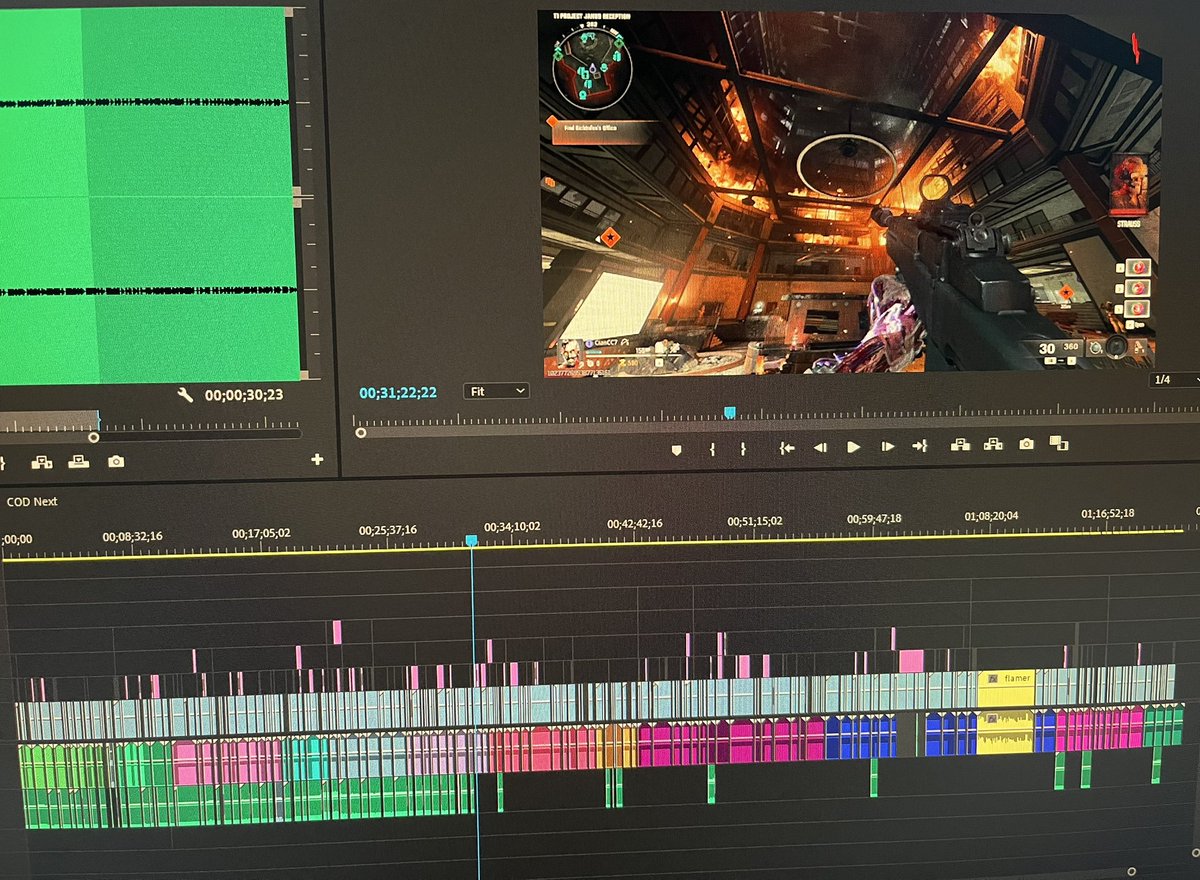The height and width of the screenshot is (880, 1200).
Task: Click the green audio waveform in Source monitor
Action: tap(148, 195)
